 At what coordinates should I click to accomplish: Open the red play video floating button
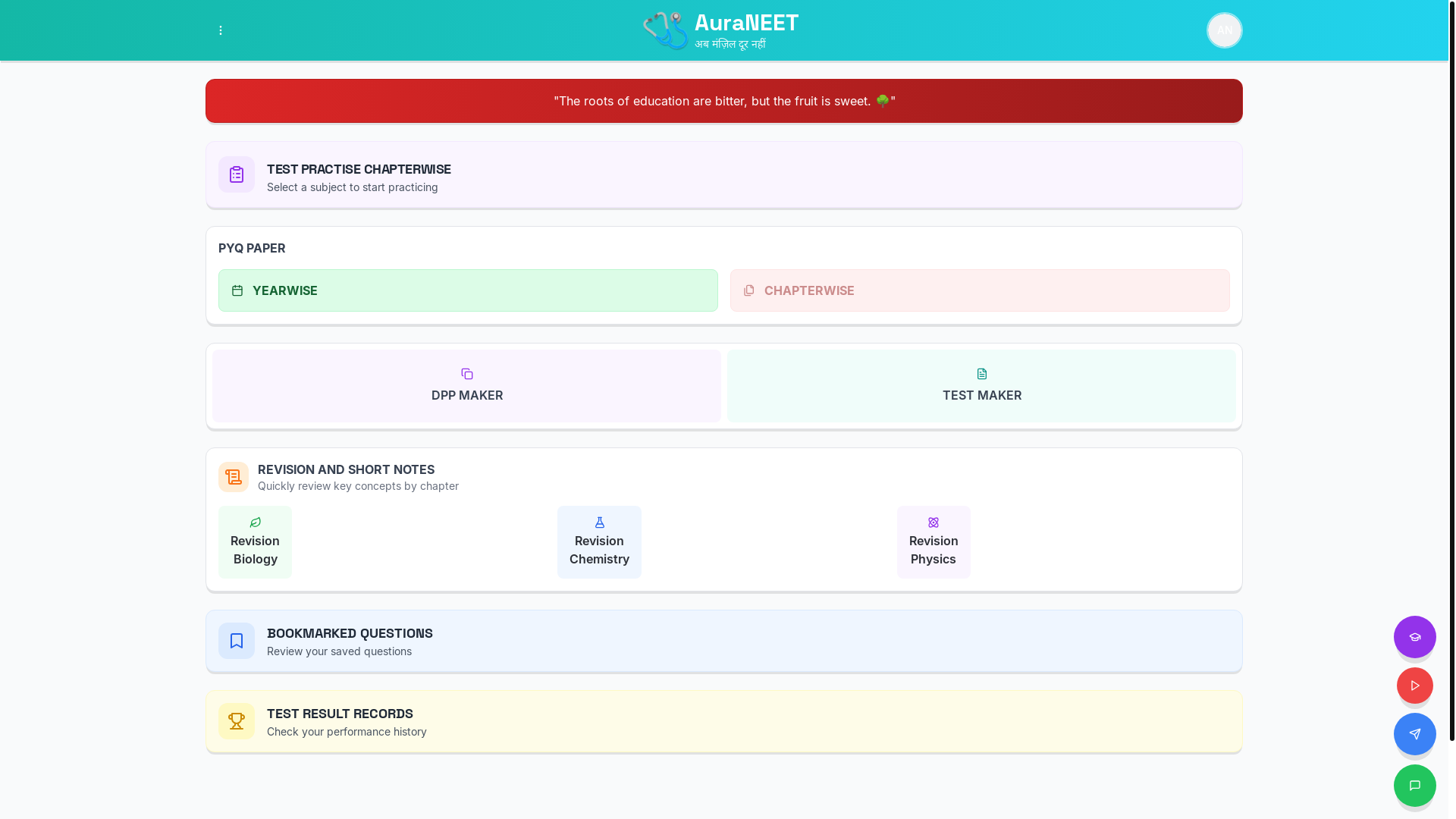coord(1415,686)
